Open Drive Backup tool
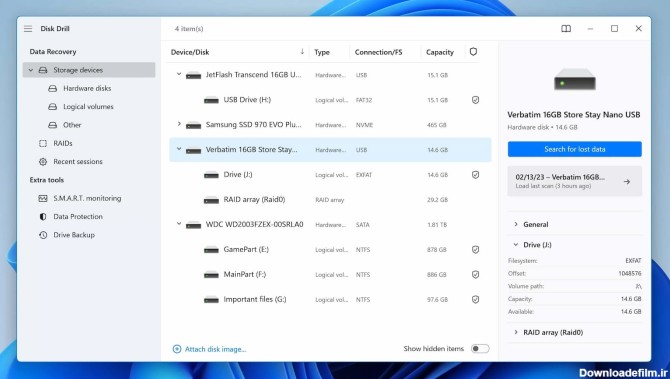Viewport: 670px width, 379px height. click(74, 235)
